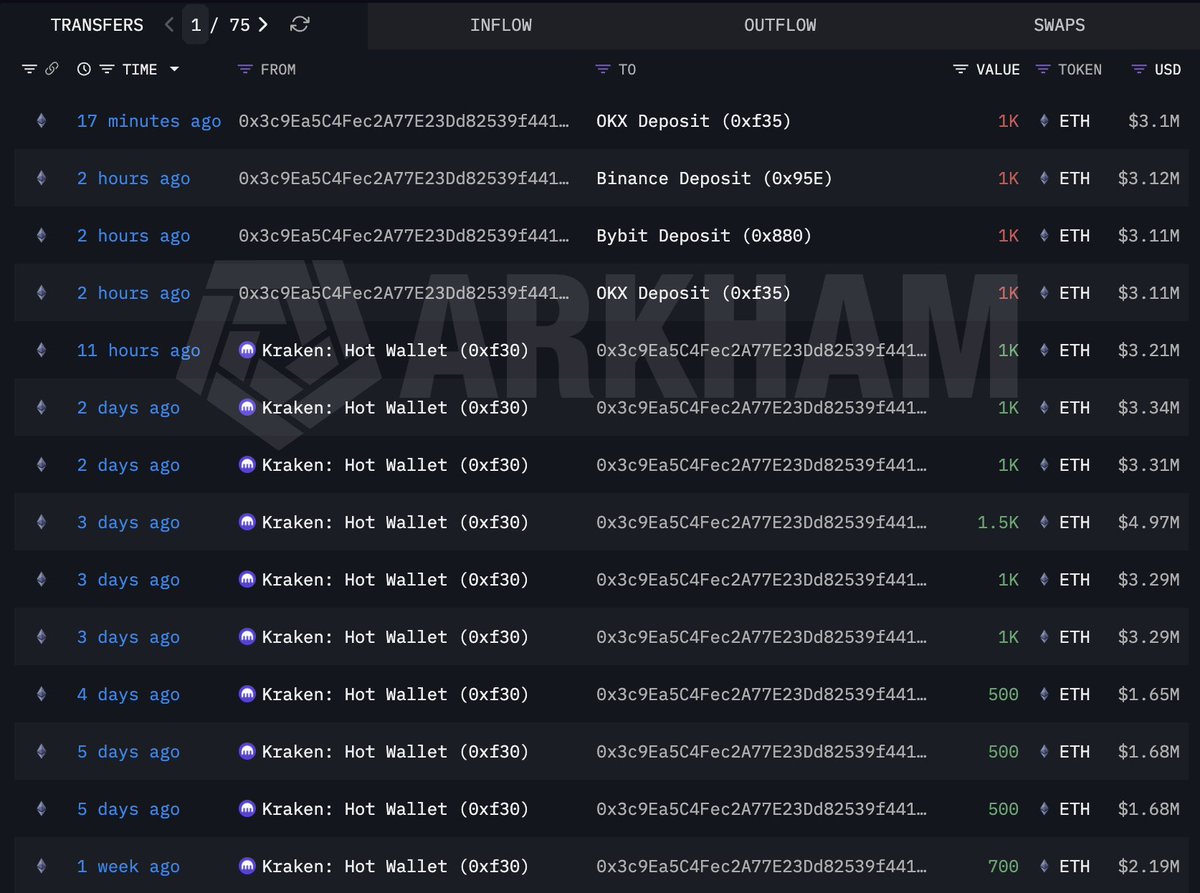Switch to the INFLOW tab

(x=501, y=25)
